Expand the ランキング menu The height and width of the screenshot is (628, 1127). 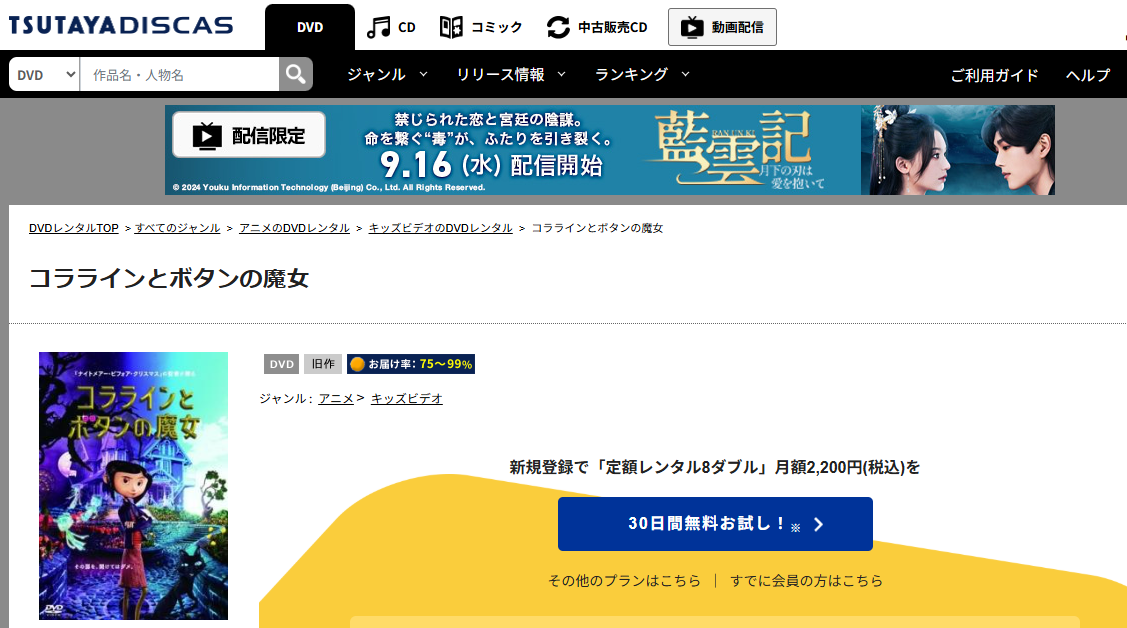click(x=642, y=74)
